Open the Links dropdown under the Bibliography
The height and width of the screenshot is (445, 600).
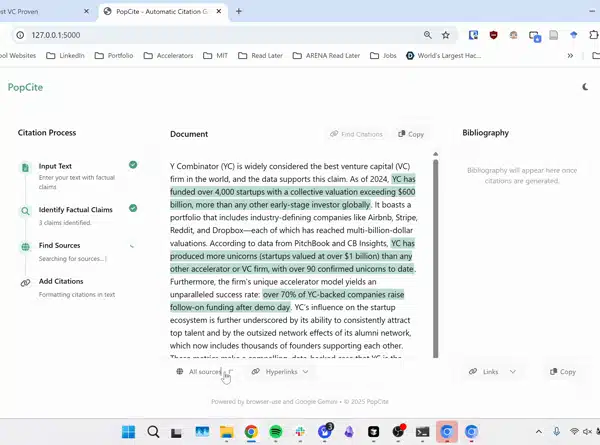[492, 372]
